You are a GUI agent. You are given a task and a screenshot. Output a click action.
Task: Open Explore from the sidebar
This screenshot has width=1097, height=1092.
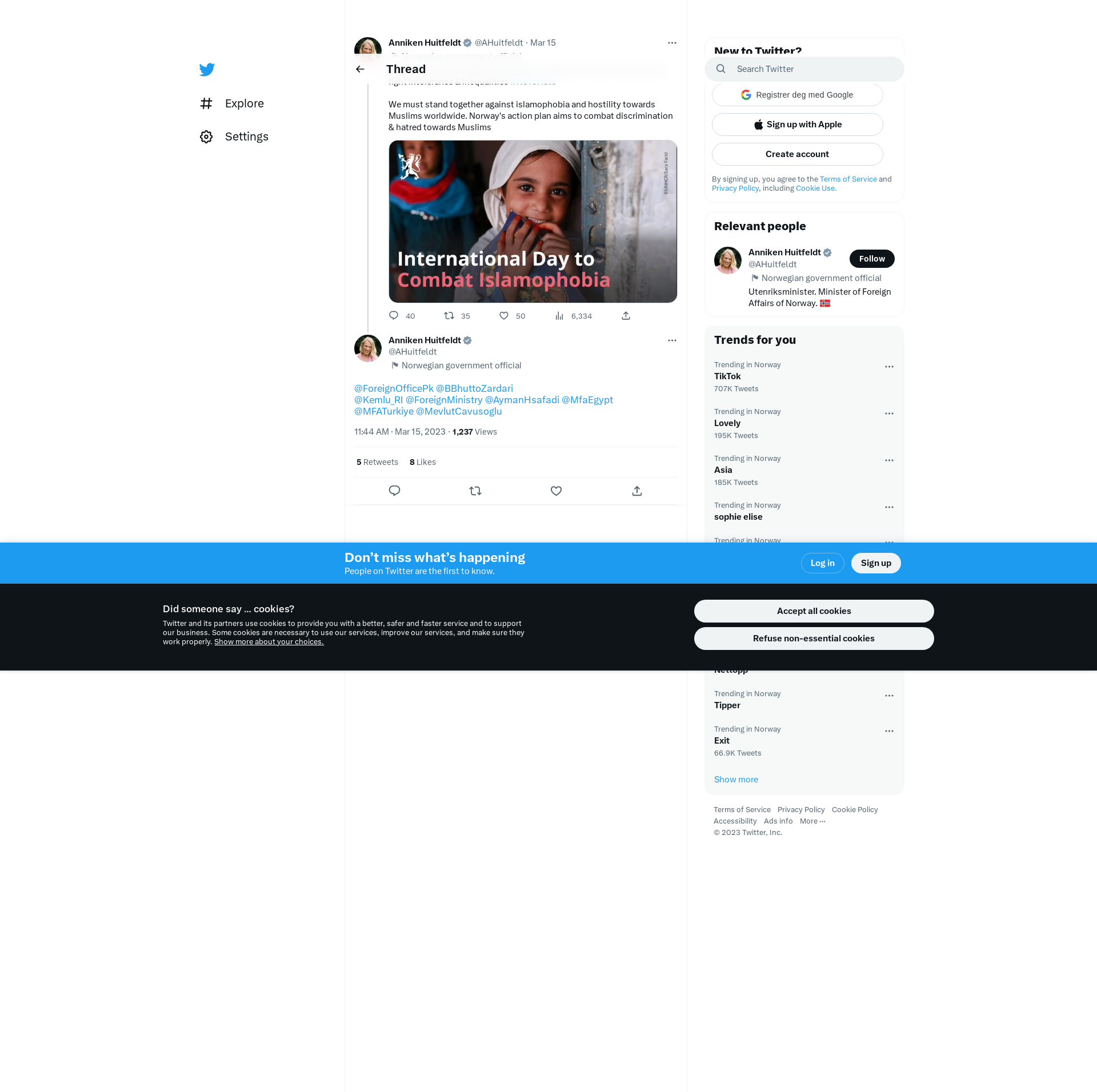pos(232,103)
